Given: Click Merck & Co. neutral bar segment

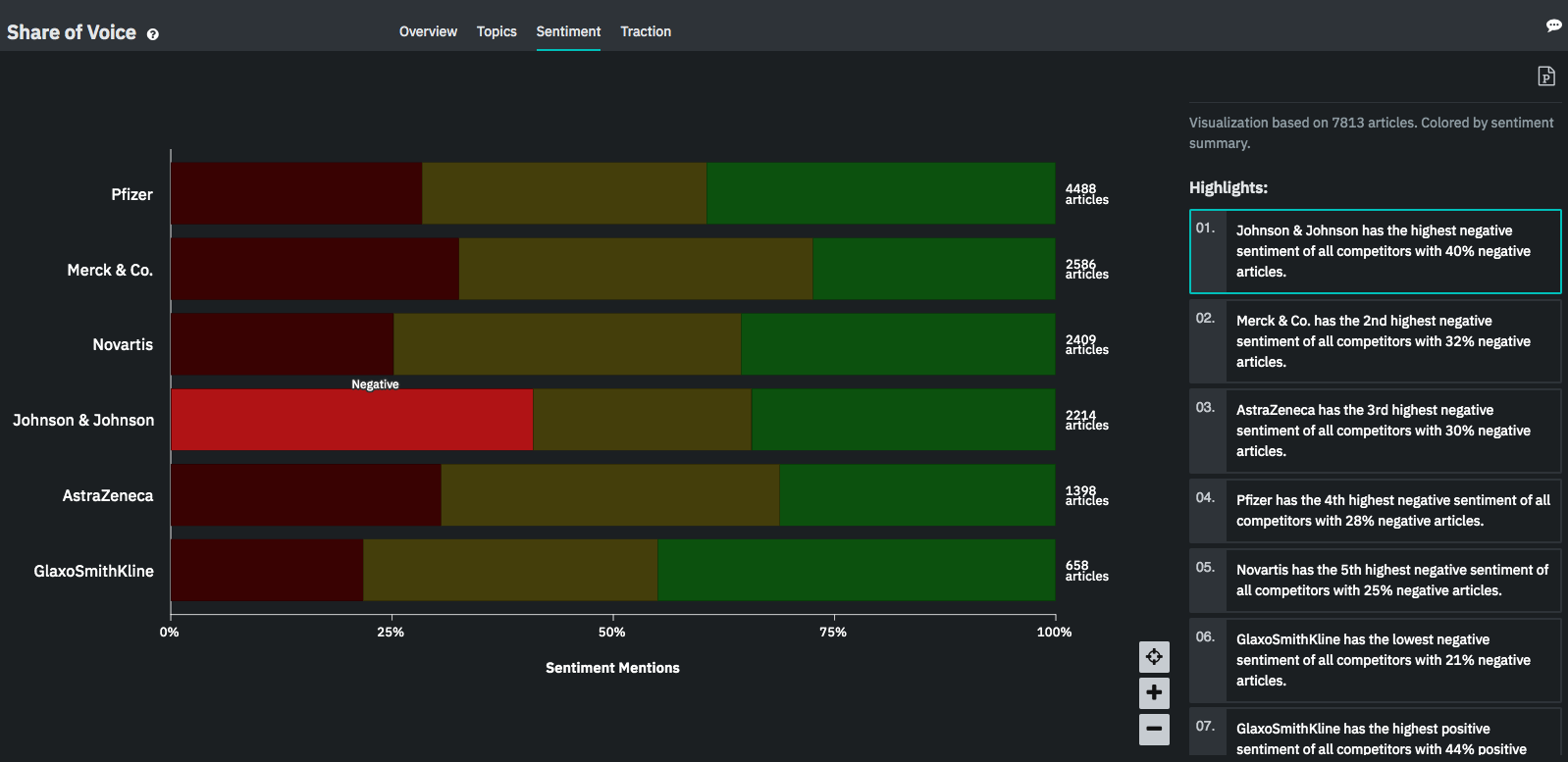Looking at the screenshot, I should [x=636, y=269].
